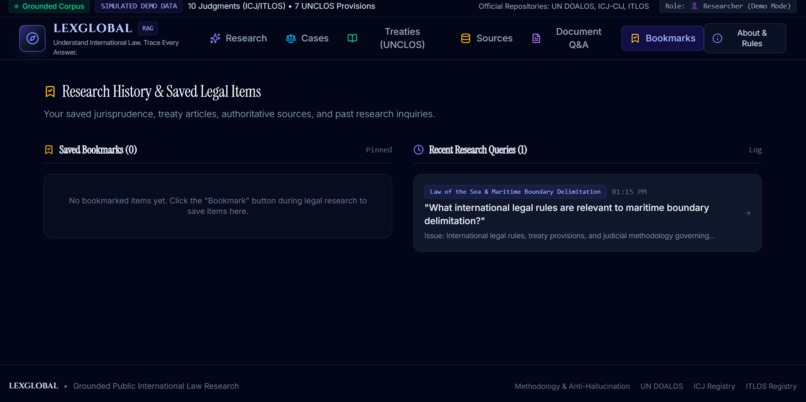The width and height of the screenshot is (806, 402).
Task: Open the Document Q&A tab
Action: pyautogui.click(x=566, y=38)
